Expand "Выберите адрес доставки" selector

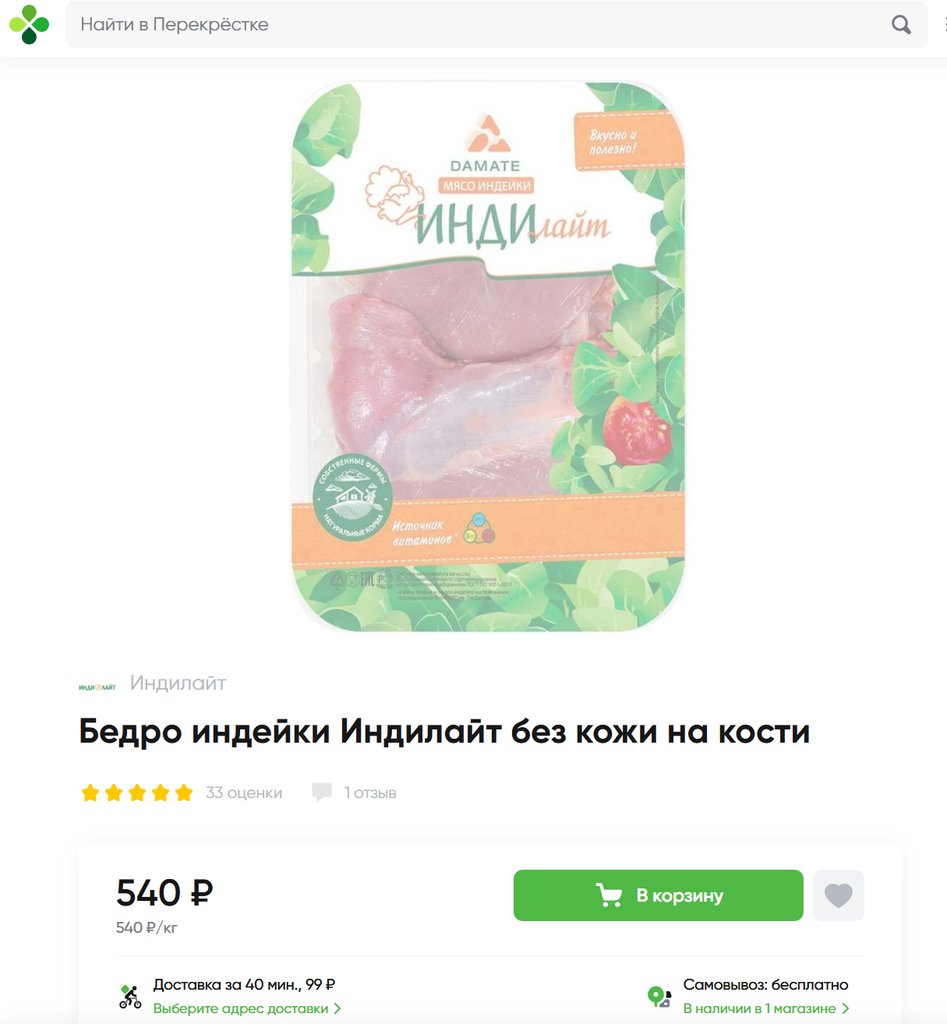pos(247,1008)
